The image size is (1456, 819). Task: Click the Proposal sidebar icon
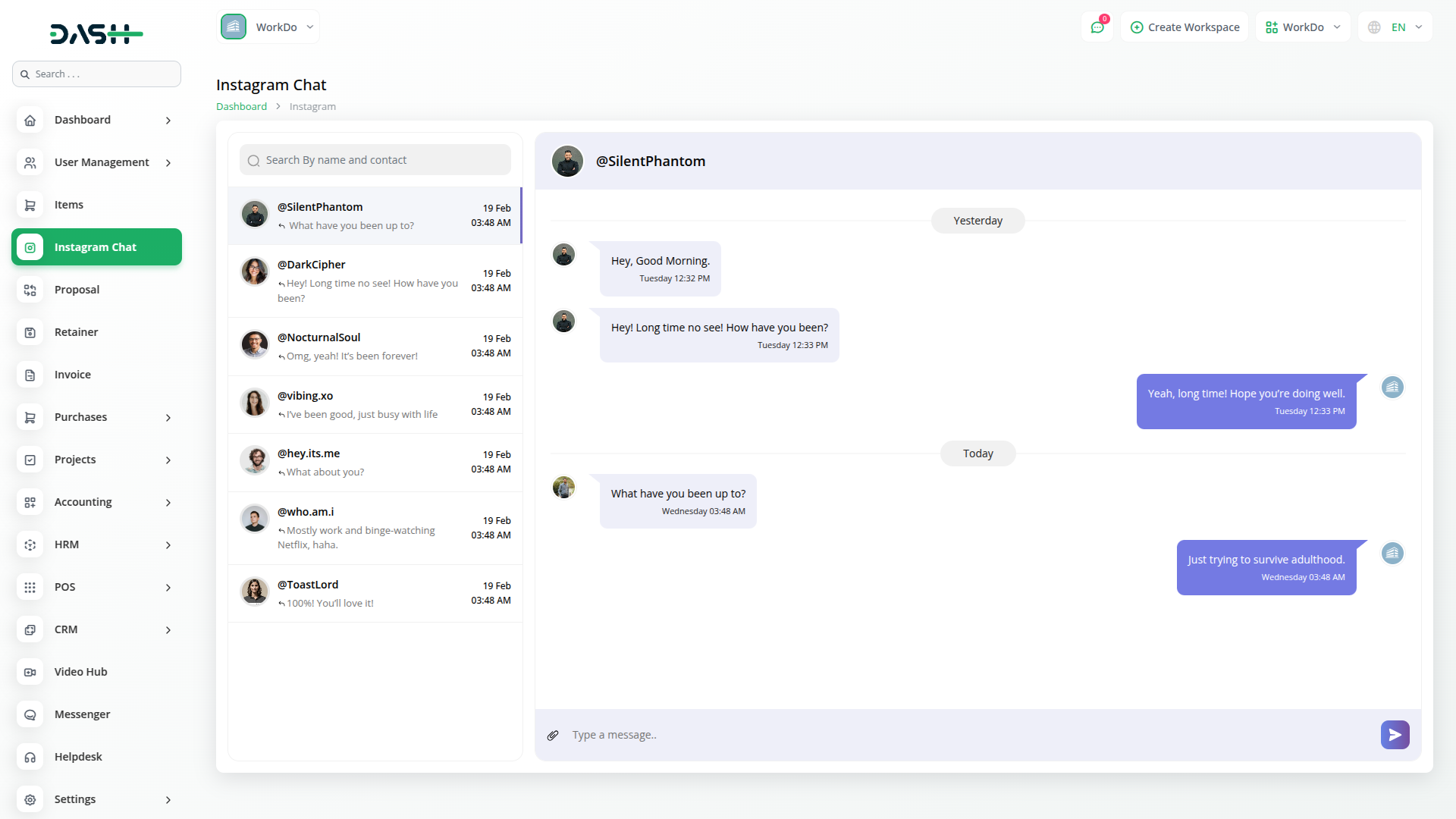(30, 290)
